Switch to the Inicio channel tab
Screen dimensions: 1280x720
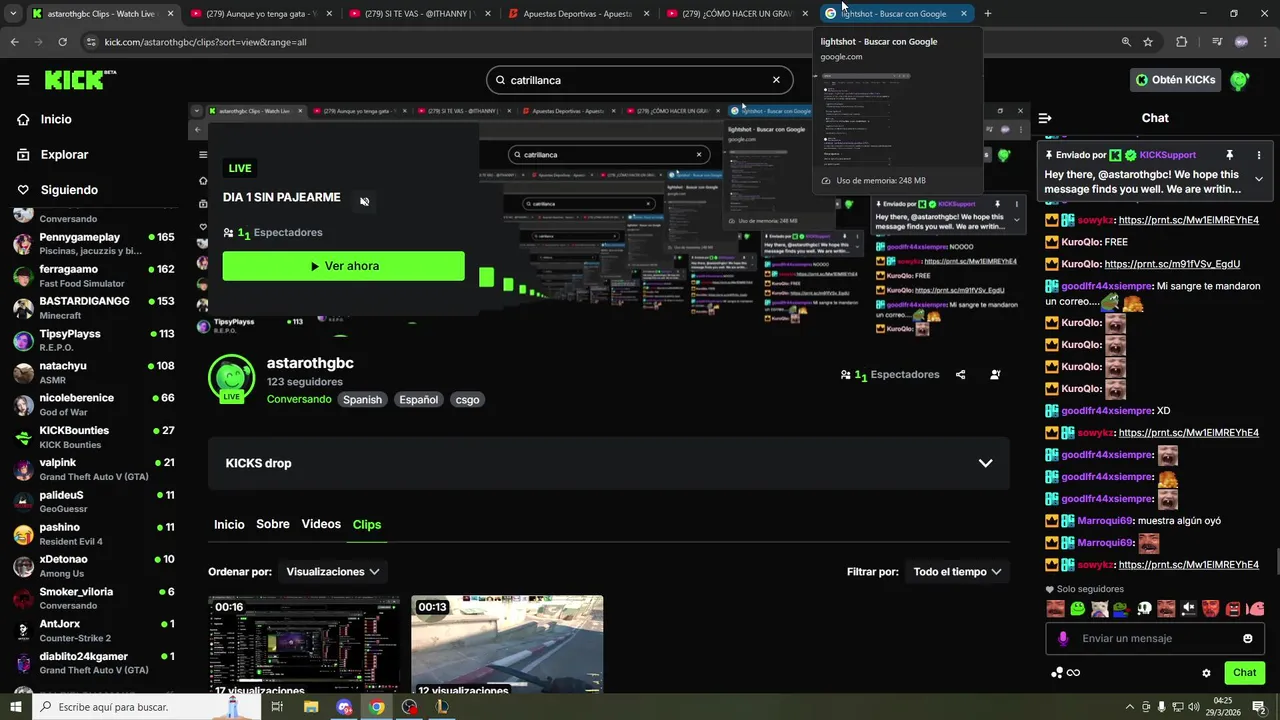tap(229, 524)
